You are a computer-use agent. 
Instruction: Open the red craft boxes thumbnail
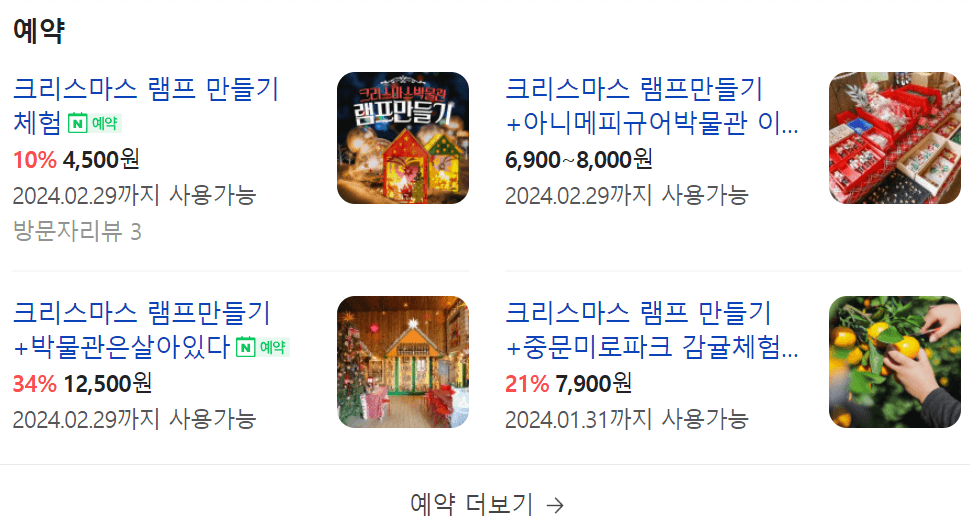[x=895, y=138]
